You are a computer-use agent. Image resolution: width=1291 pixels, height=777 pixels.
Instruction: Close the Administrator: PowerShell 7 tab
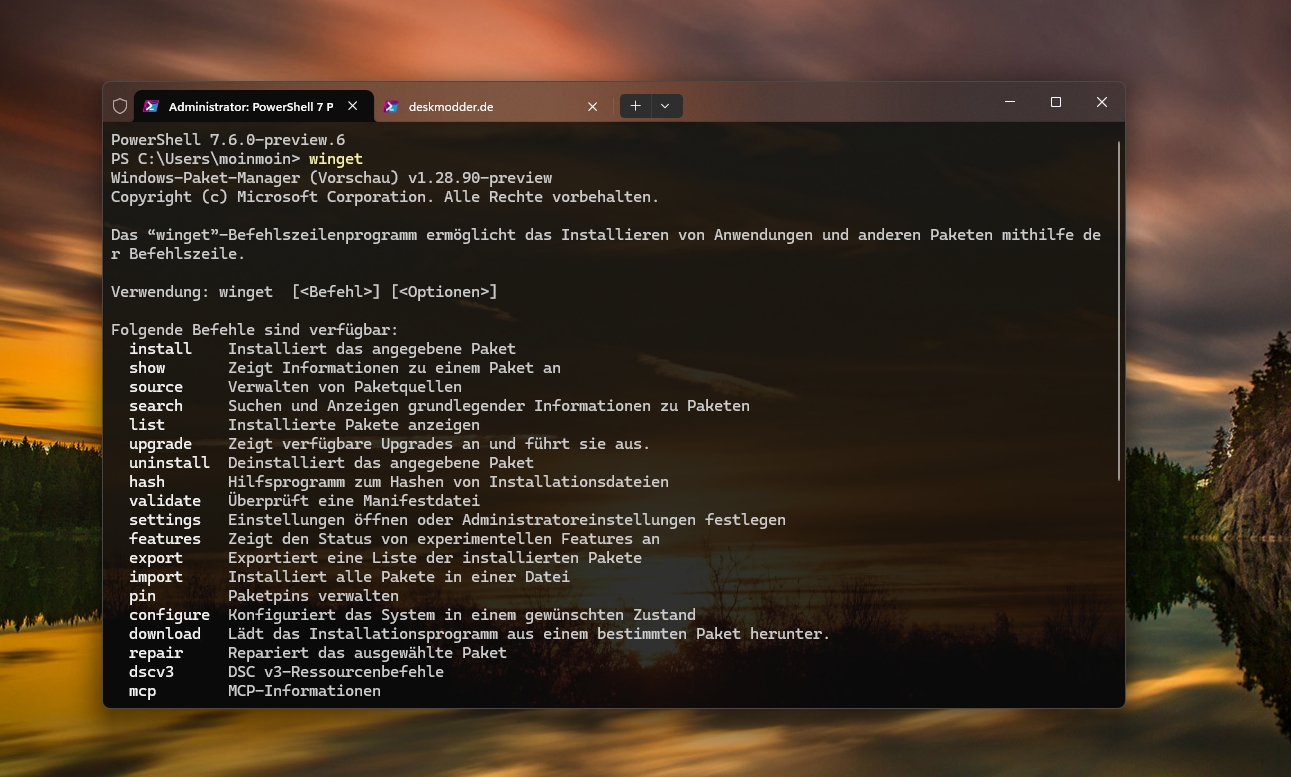352,106
